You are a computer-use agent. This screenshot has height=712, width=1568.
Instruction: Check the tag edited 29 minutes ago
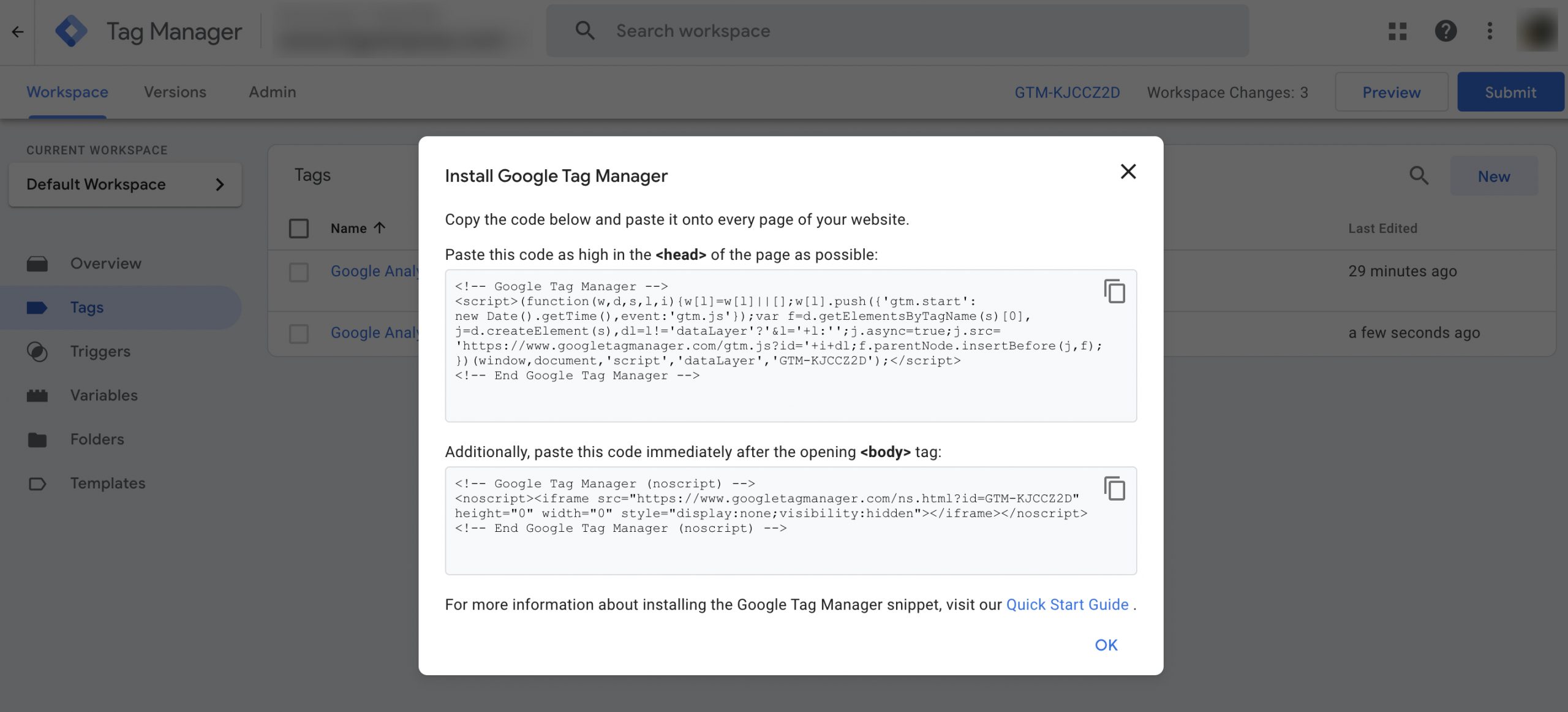(x=299, y=272)
